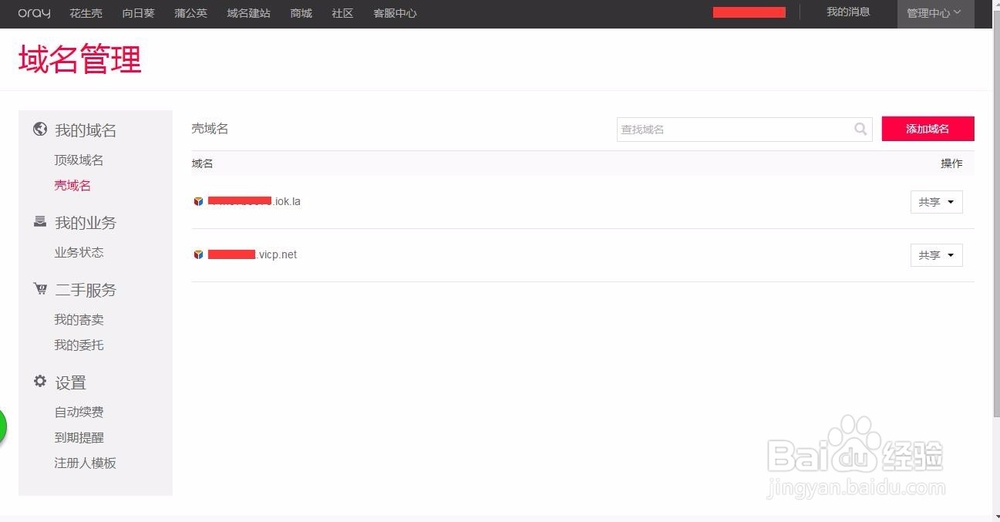Click the shopping cart icon beside 二手服务

click(x=40, y=289)
